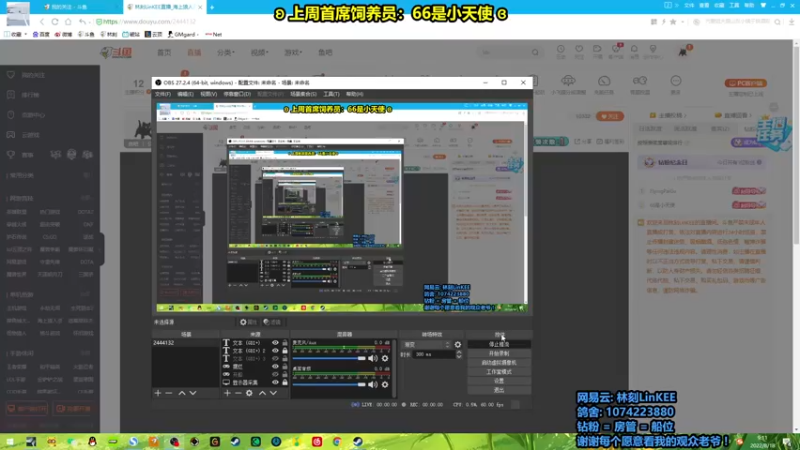Image resolution: width=800 pixels, height=450 pixels.
Task: Toggle lock on 文本 (GDI+) 2 source
Action: tap(285, 351)
